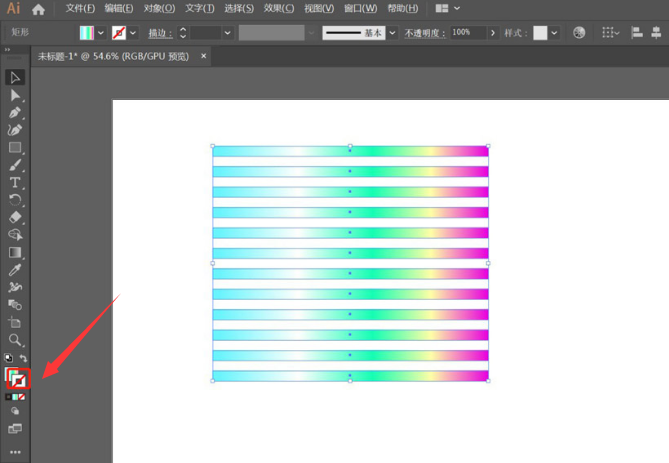Select the Eraser tool
The height and width of the screenshot is (463, 669).
[15, 217]
